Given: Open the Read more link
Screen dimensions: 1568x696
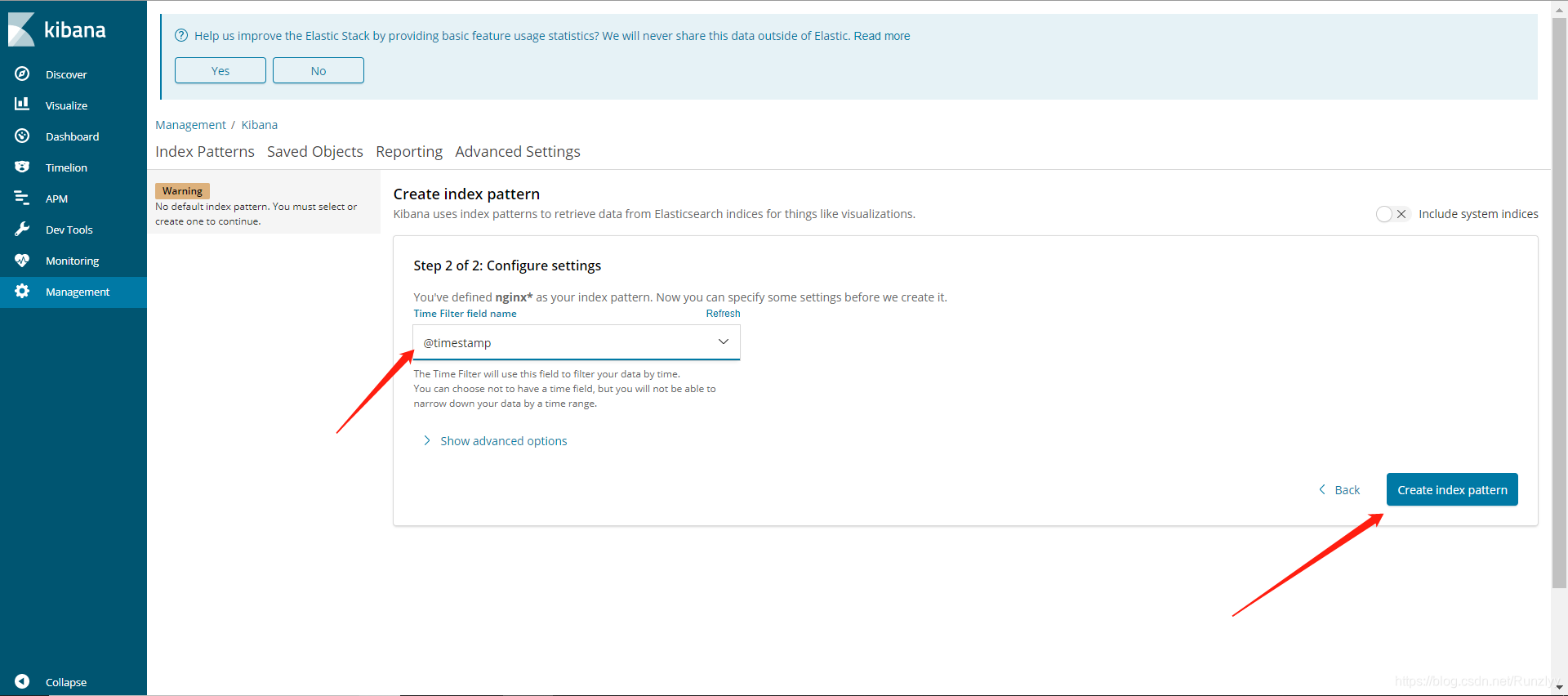Looking at the screenshot, I should click(x=882, y=36).
